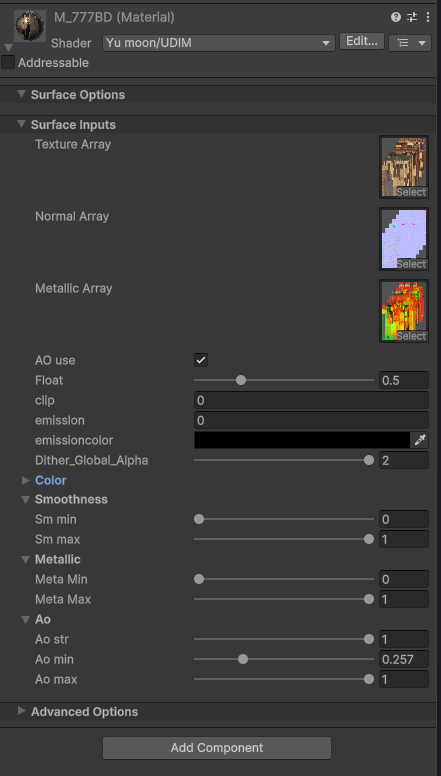441x776 pixels.
Task: Click the Ao min value field
Action: point(404,659)
